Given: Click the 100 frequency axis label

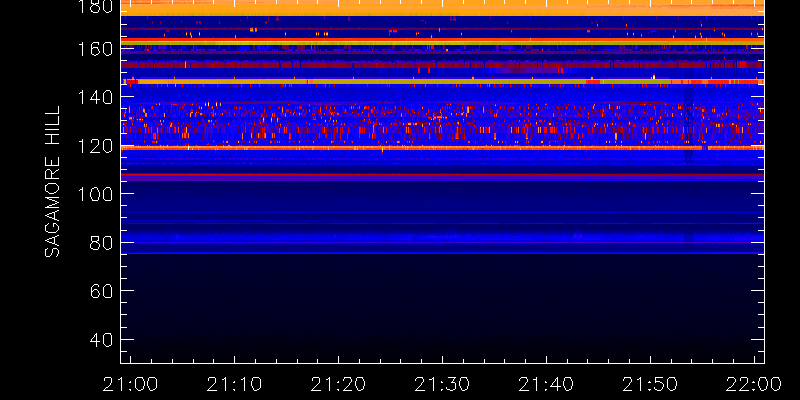Looking at the screenshot, I should click(96, 194).
